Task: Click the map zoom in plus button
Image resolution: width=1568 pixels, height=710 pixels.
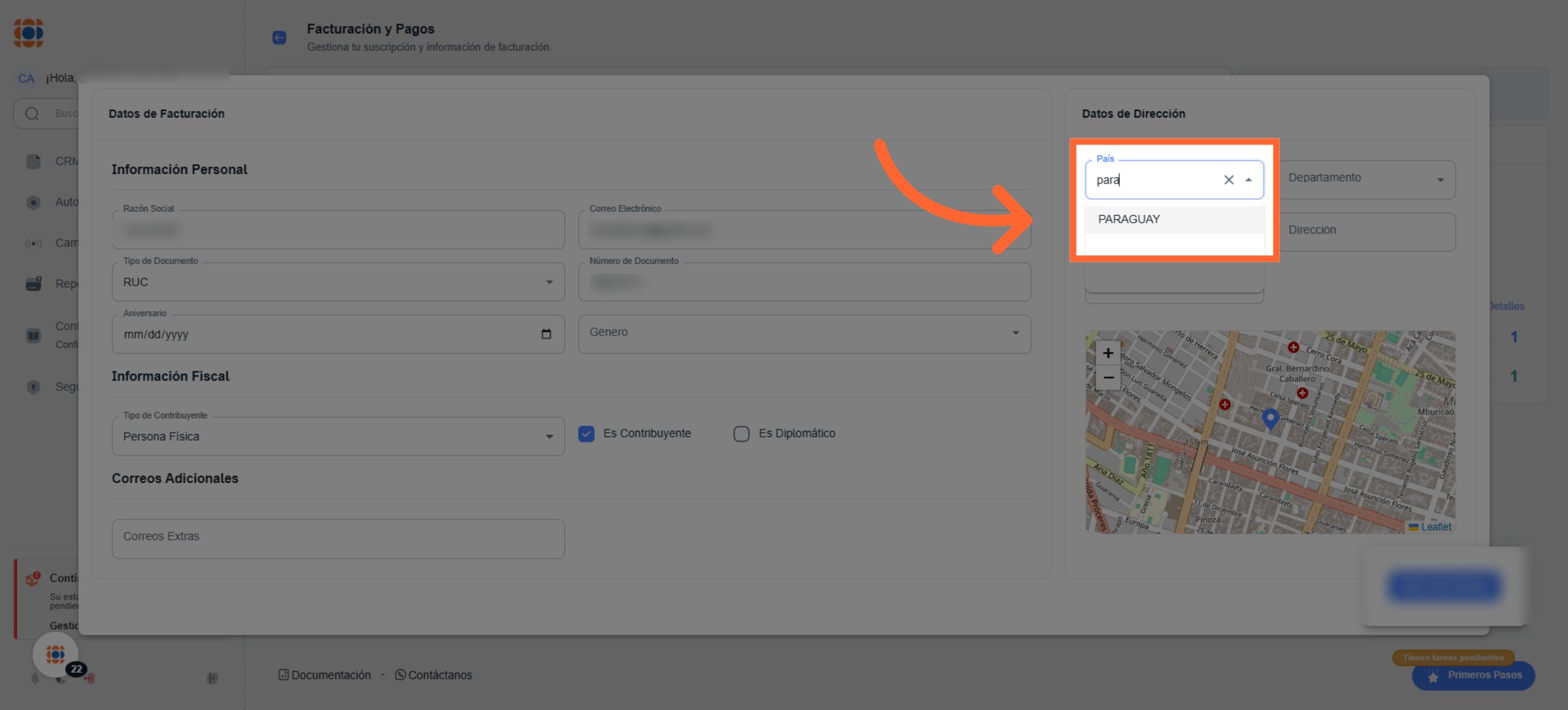Action: click(x=1108, y=354)
